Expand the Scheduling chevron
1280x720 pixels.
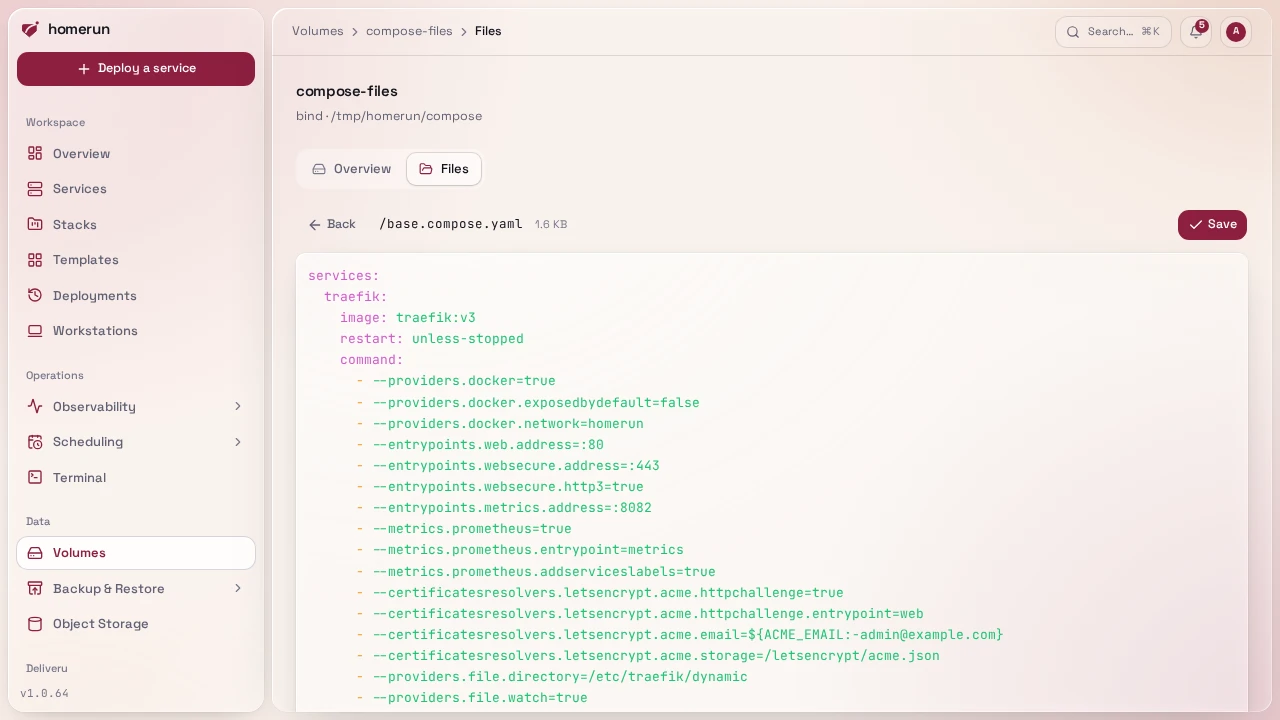(x=238, y=442)
